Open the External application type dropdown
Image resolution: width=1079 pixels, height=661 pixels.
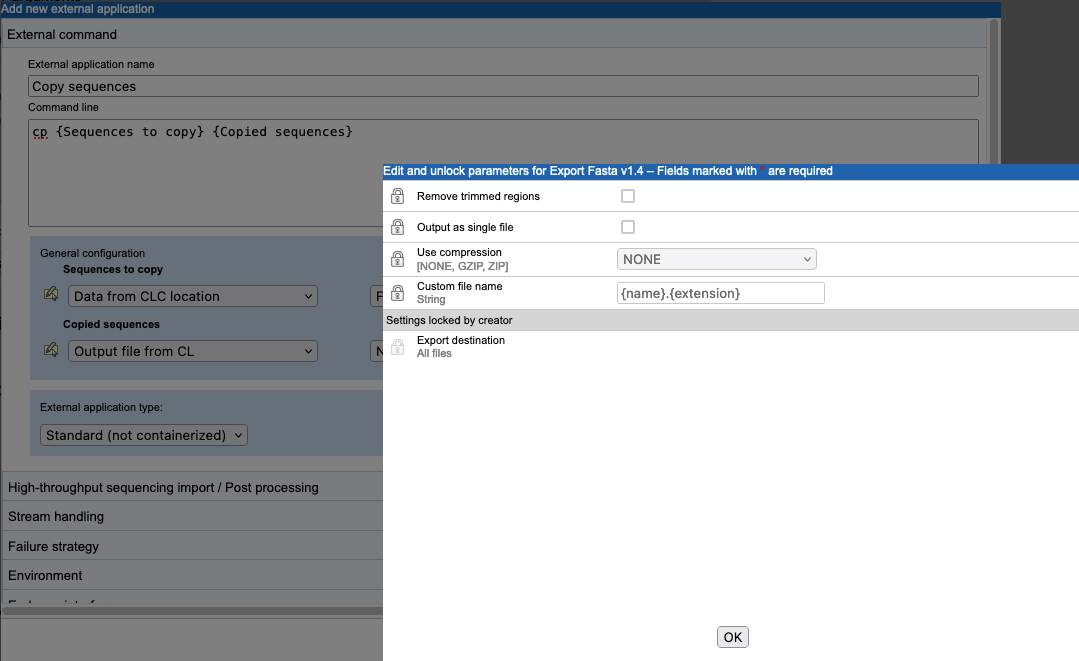point(143,435)
